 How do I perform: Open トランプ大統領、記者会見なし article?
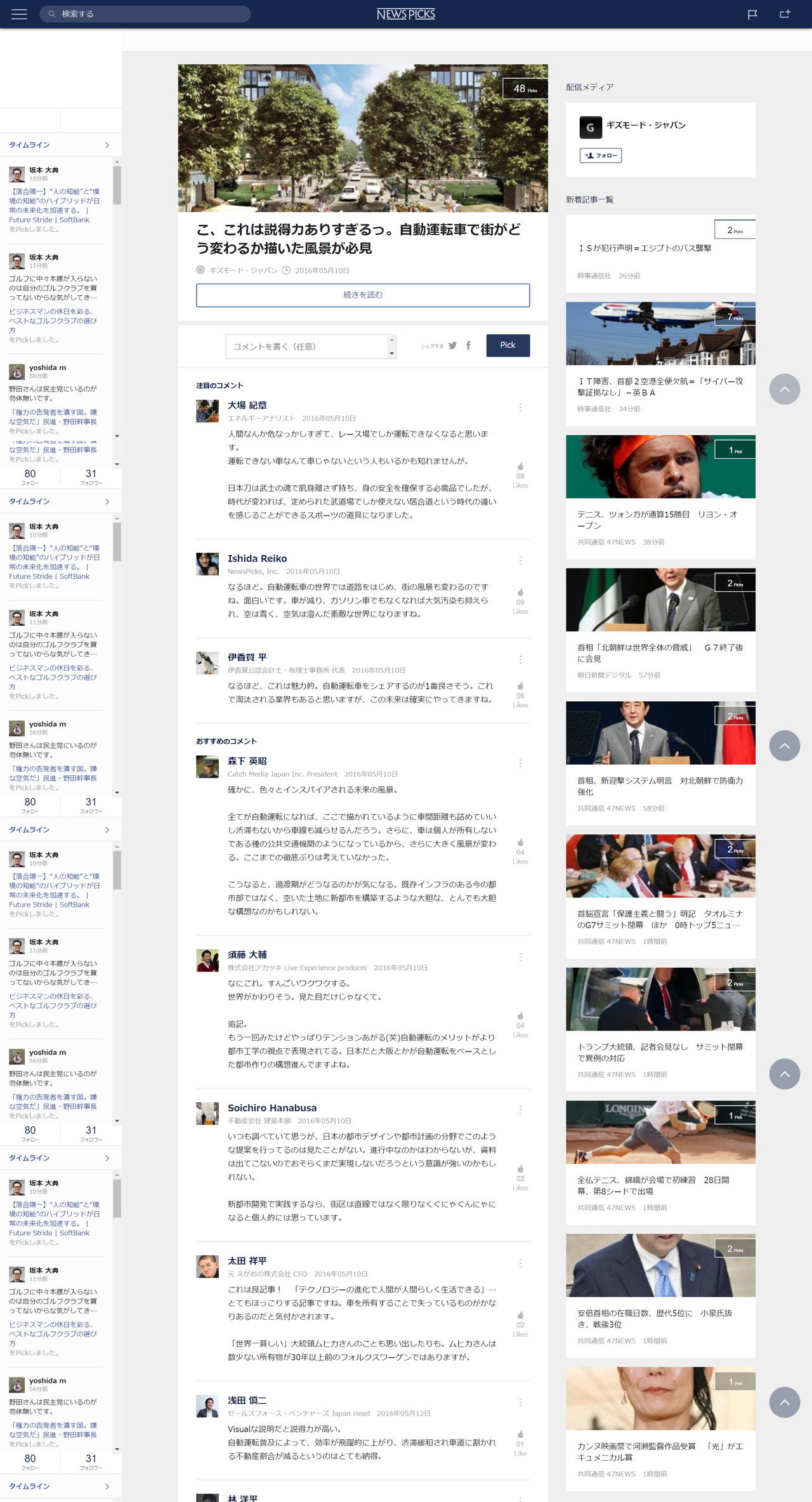[x=660, y=1030]
